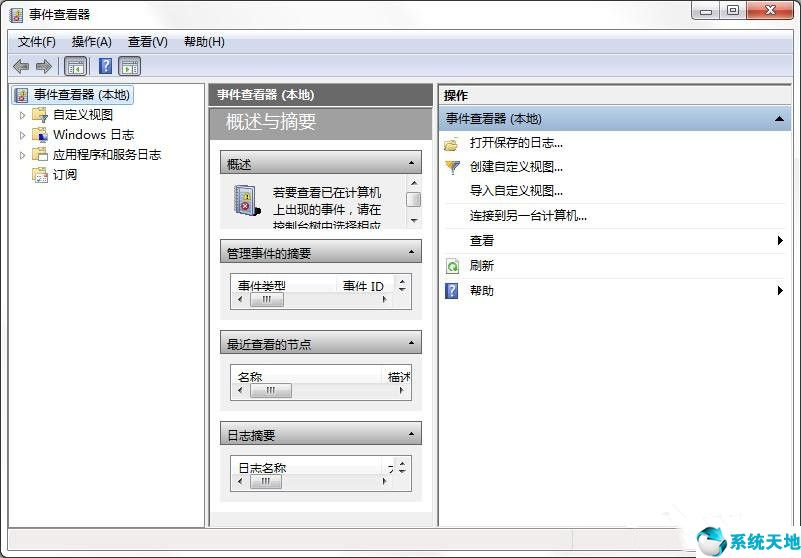This screenshot has height=558, width=801.
Task: Open the 查看(V) menu
Action: [148, 42]
